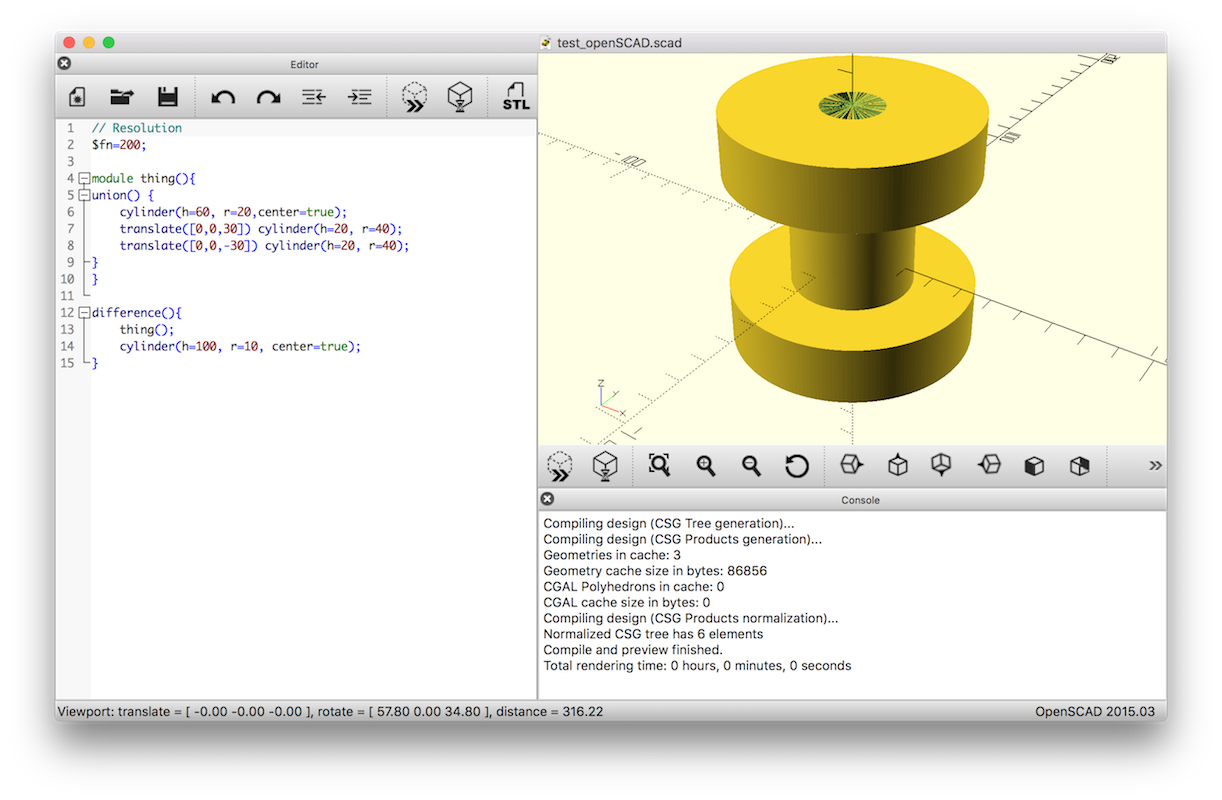Run Preview from the viewport toolbar

[560, 466]
